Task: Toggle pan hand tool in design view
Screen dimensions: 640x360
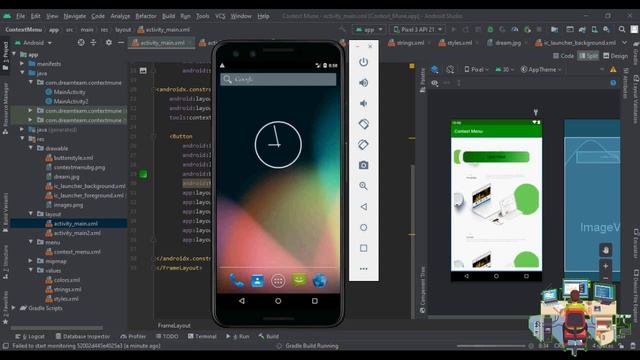Action: click(x=606, y=249)
